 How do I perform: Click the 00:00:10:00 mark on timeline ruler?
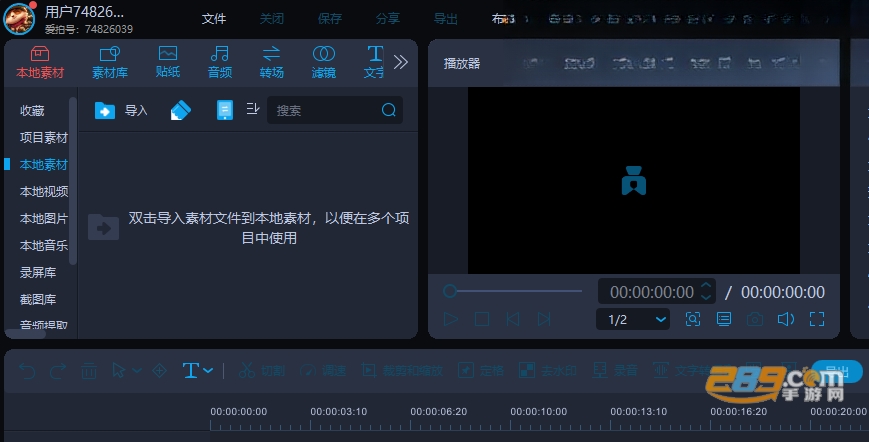coord(538,412)
